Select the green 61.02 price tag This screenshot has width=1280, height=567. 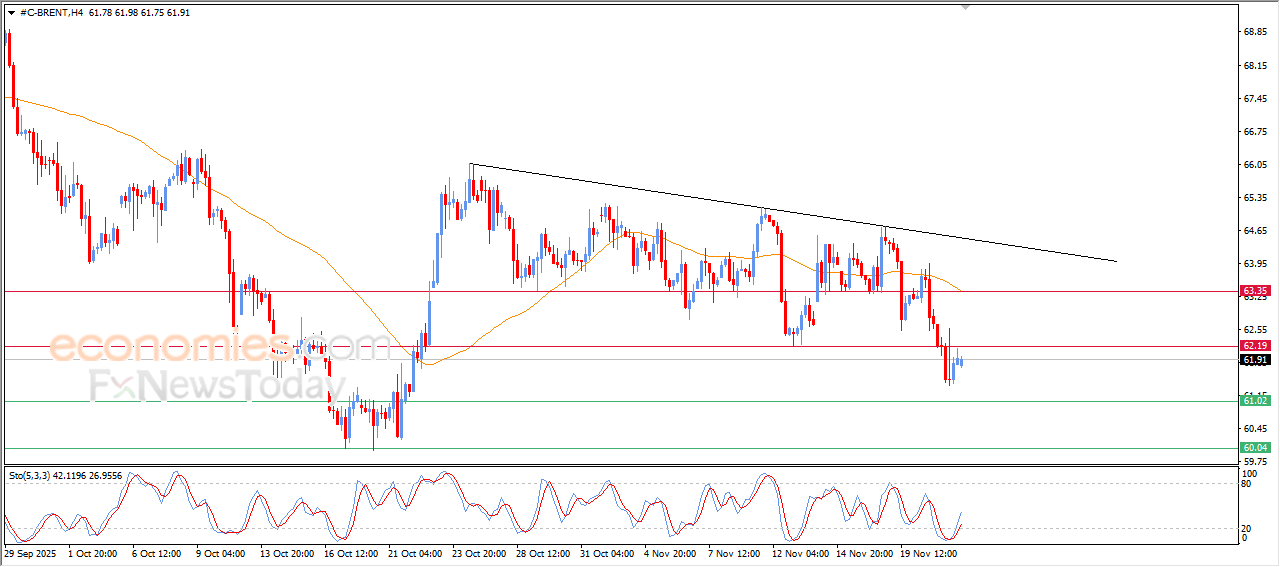[1255, 401]
